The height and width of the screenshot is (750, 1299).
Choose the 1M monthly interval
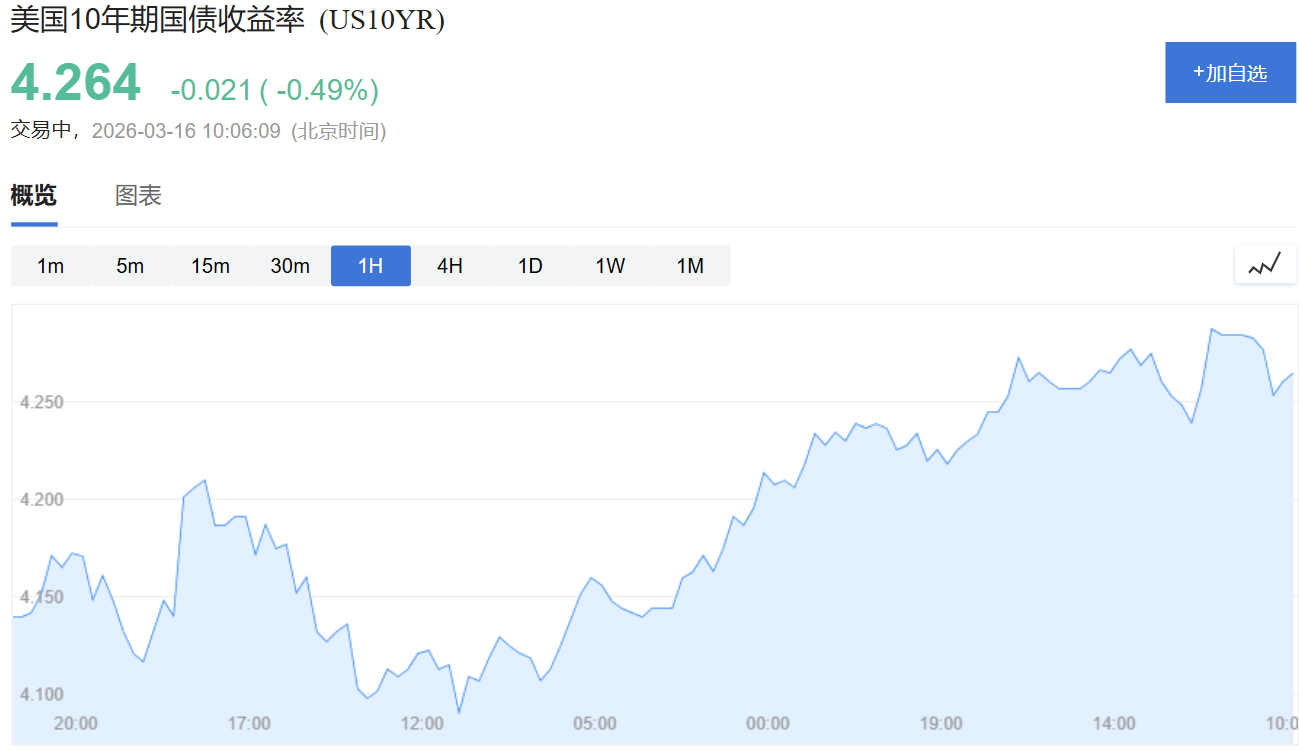pos(690,266)
